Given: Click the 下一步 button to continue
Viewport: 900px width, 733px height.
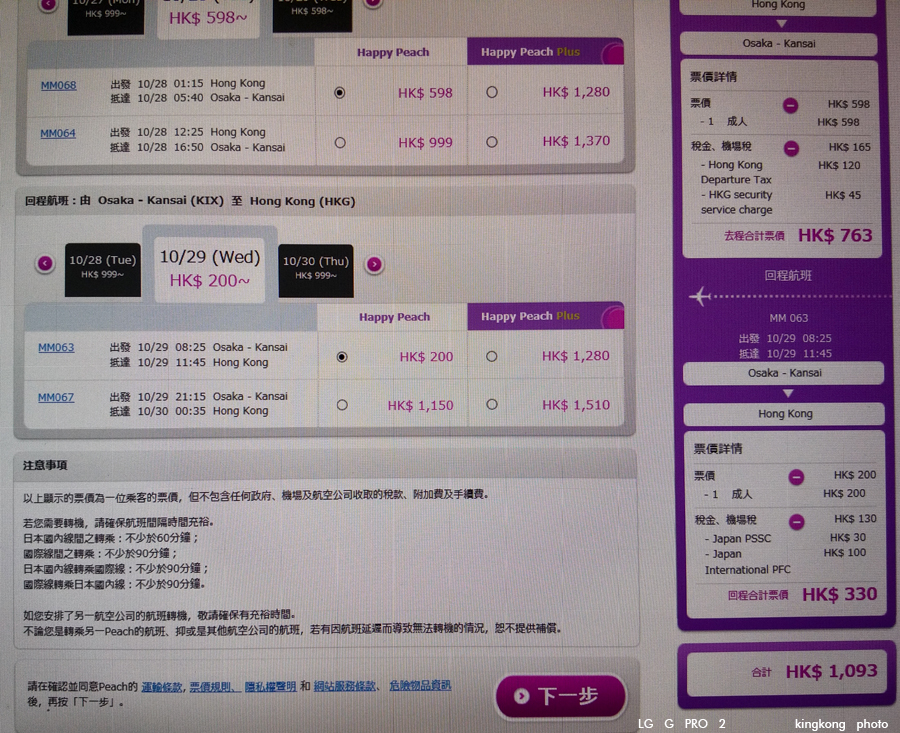Looking at the screenshot, I should click(561, 696).
